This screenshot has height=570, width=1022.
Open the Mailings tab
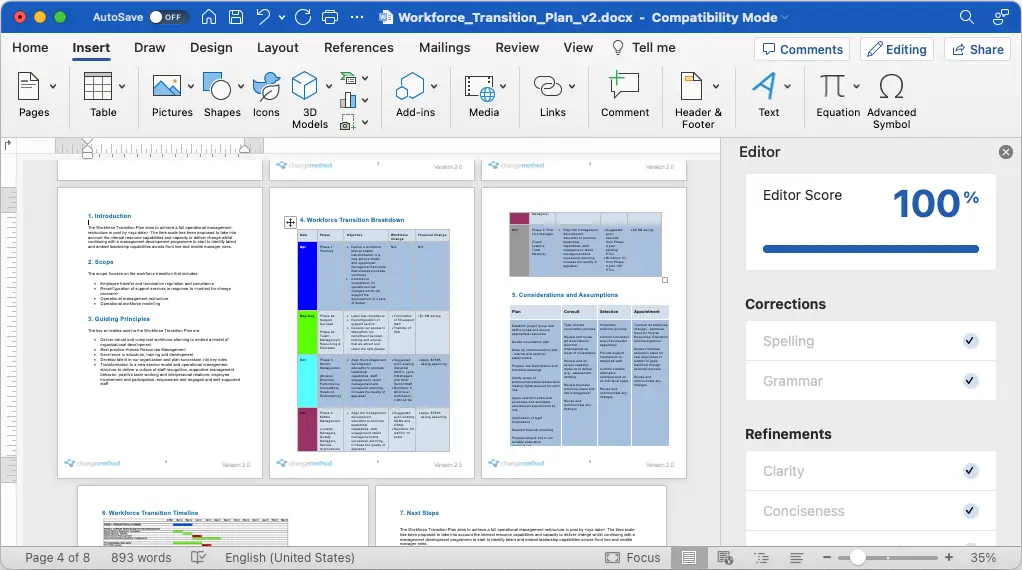(x=445, y=48)
